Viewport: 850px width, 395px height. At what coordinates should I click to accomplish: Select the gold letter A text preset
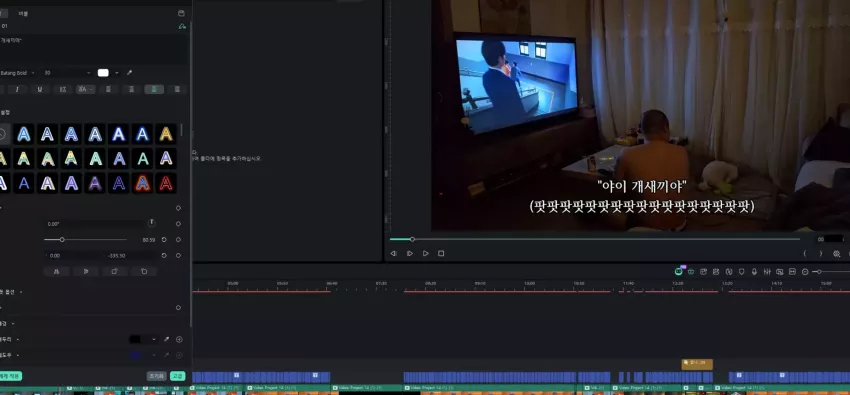[166, 134]
